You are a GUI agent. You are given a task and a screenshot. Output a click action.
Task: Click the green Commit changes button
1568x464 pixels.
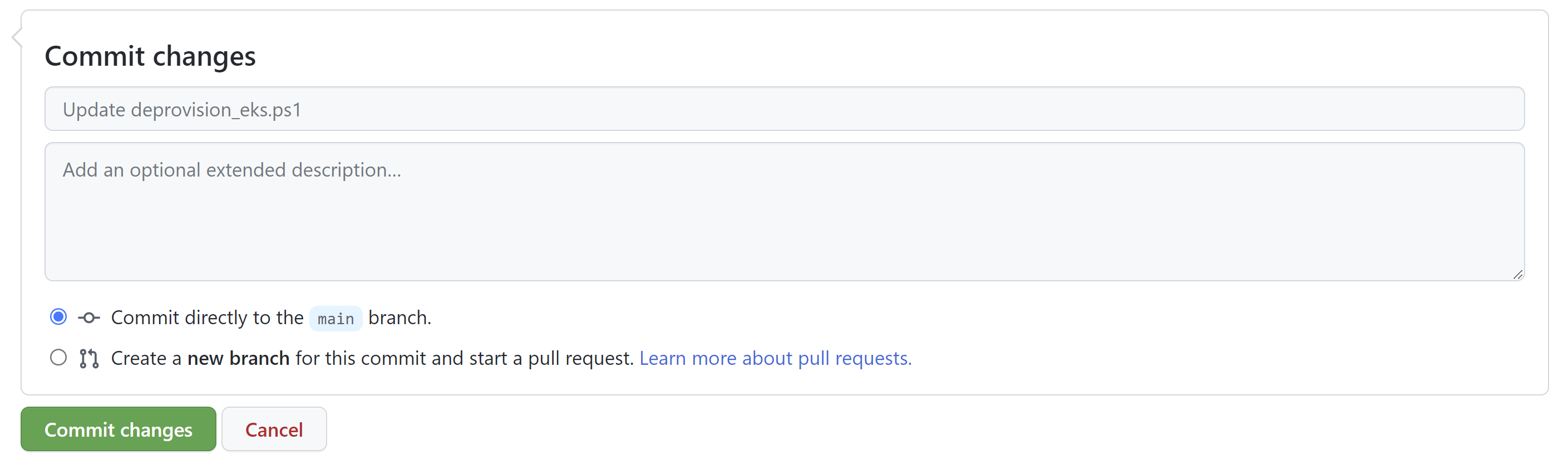coord(118,429)
